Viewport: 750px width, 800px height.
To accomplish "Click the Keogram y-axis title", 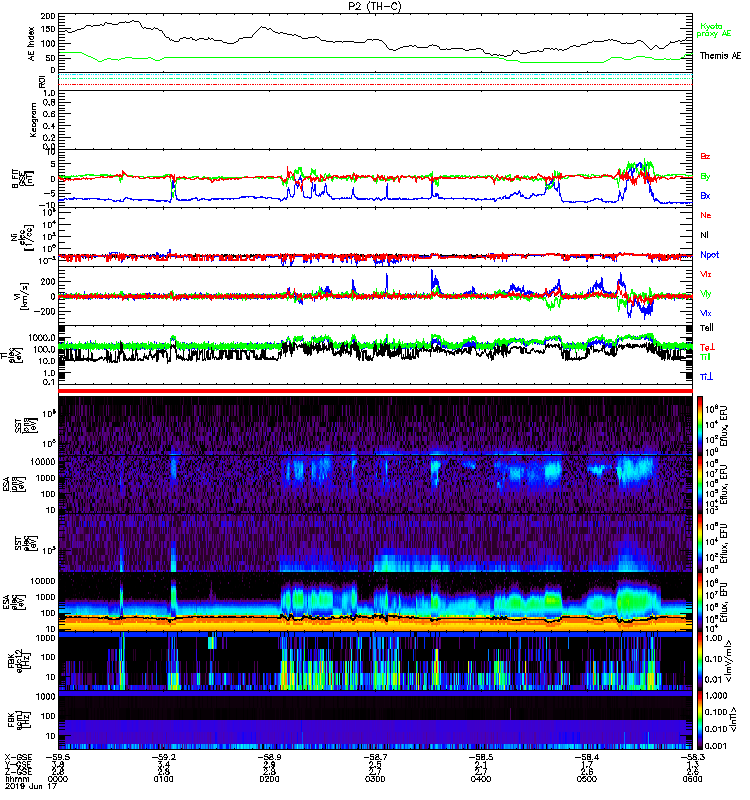I will tap(33, 120).
